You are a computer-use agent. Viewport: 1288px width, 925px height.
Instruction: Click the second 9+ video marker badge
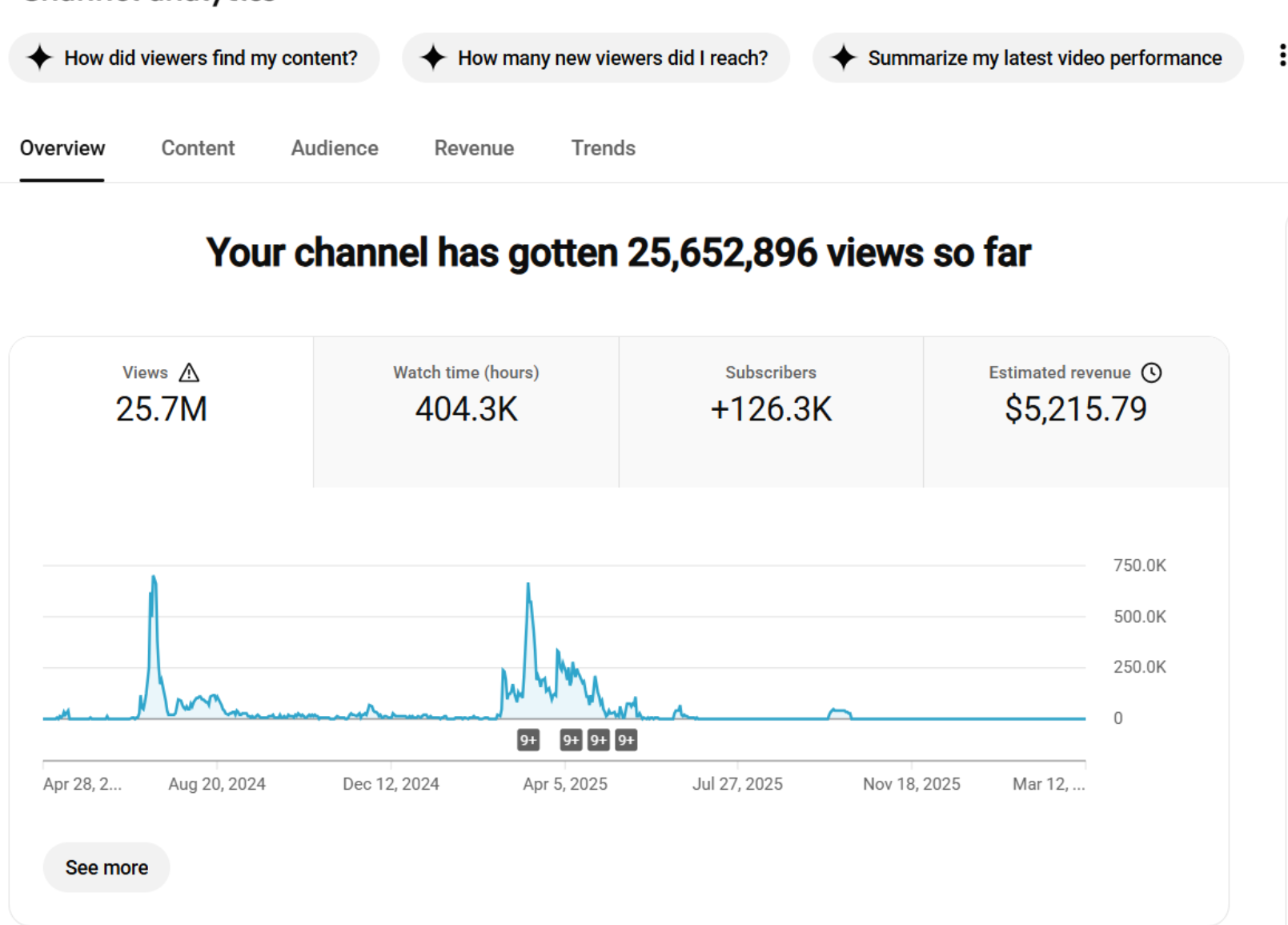(x=571, y=740)
